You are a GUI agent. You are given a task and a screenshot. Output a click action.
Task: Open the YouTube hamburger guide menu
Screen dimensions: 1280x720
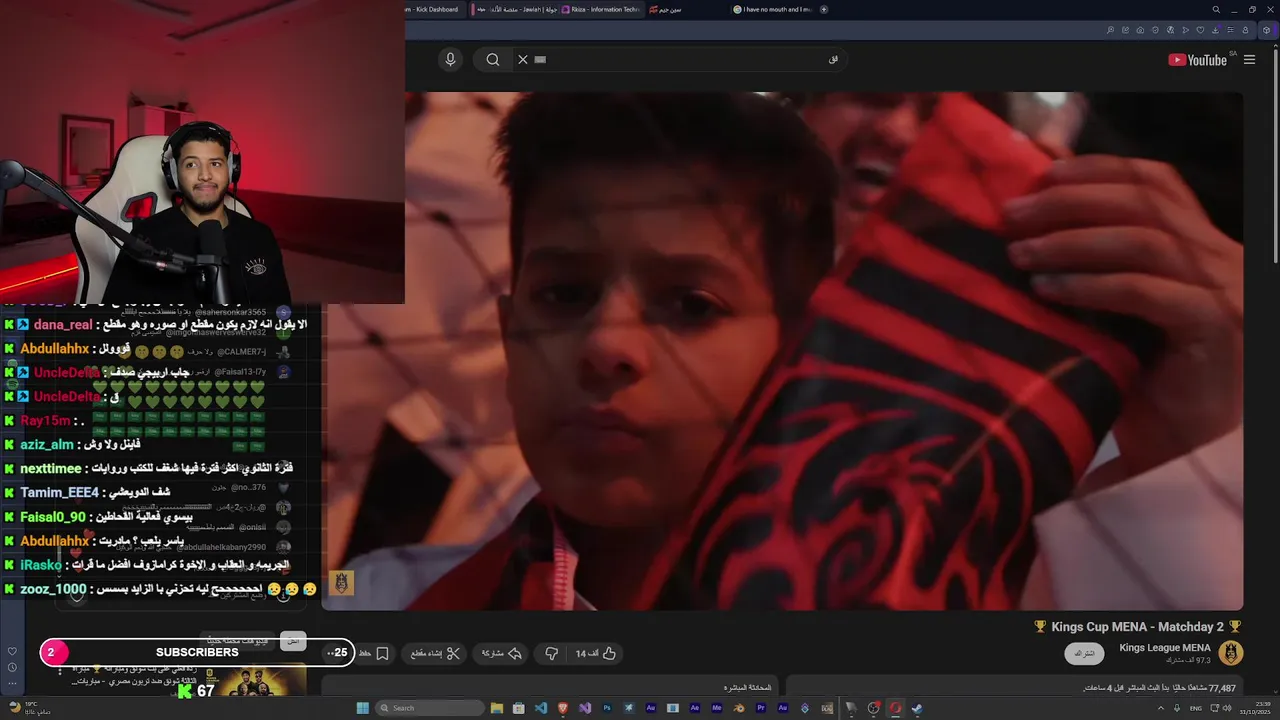pyautogui.click(x=1249, y=60)
